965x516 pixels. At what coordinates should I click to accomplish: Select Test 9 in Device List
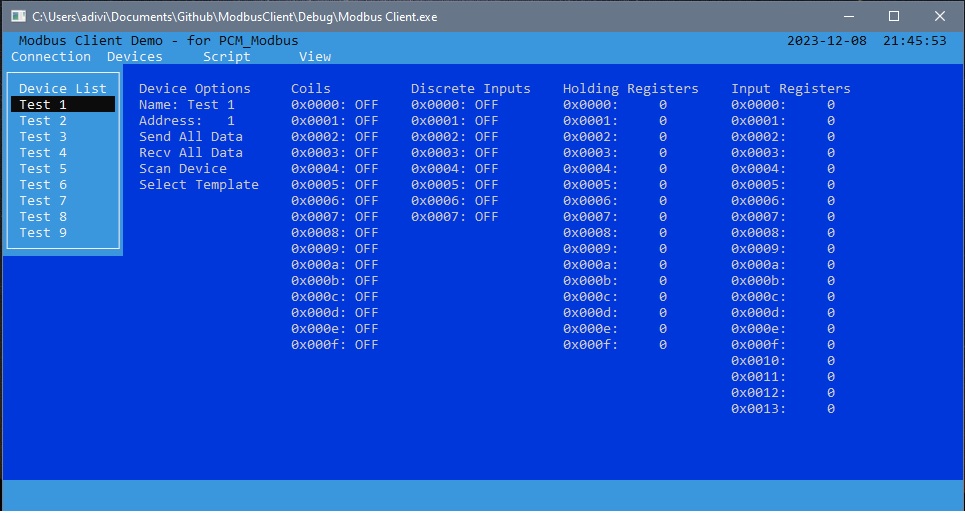coord(43,233)
